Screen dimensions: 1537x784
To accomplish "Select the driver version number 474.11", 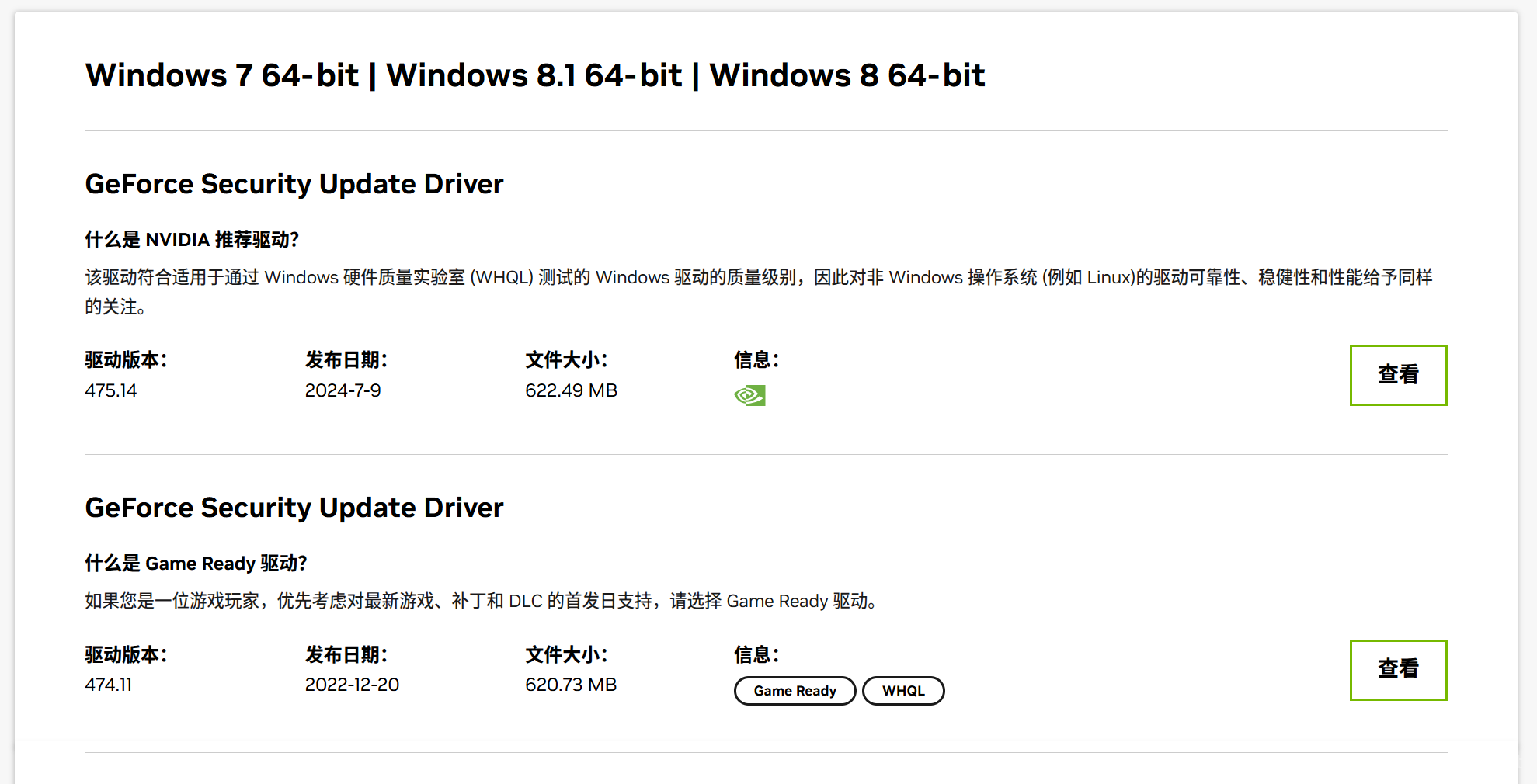I will pyautogui.click(x=108, y=685).
